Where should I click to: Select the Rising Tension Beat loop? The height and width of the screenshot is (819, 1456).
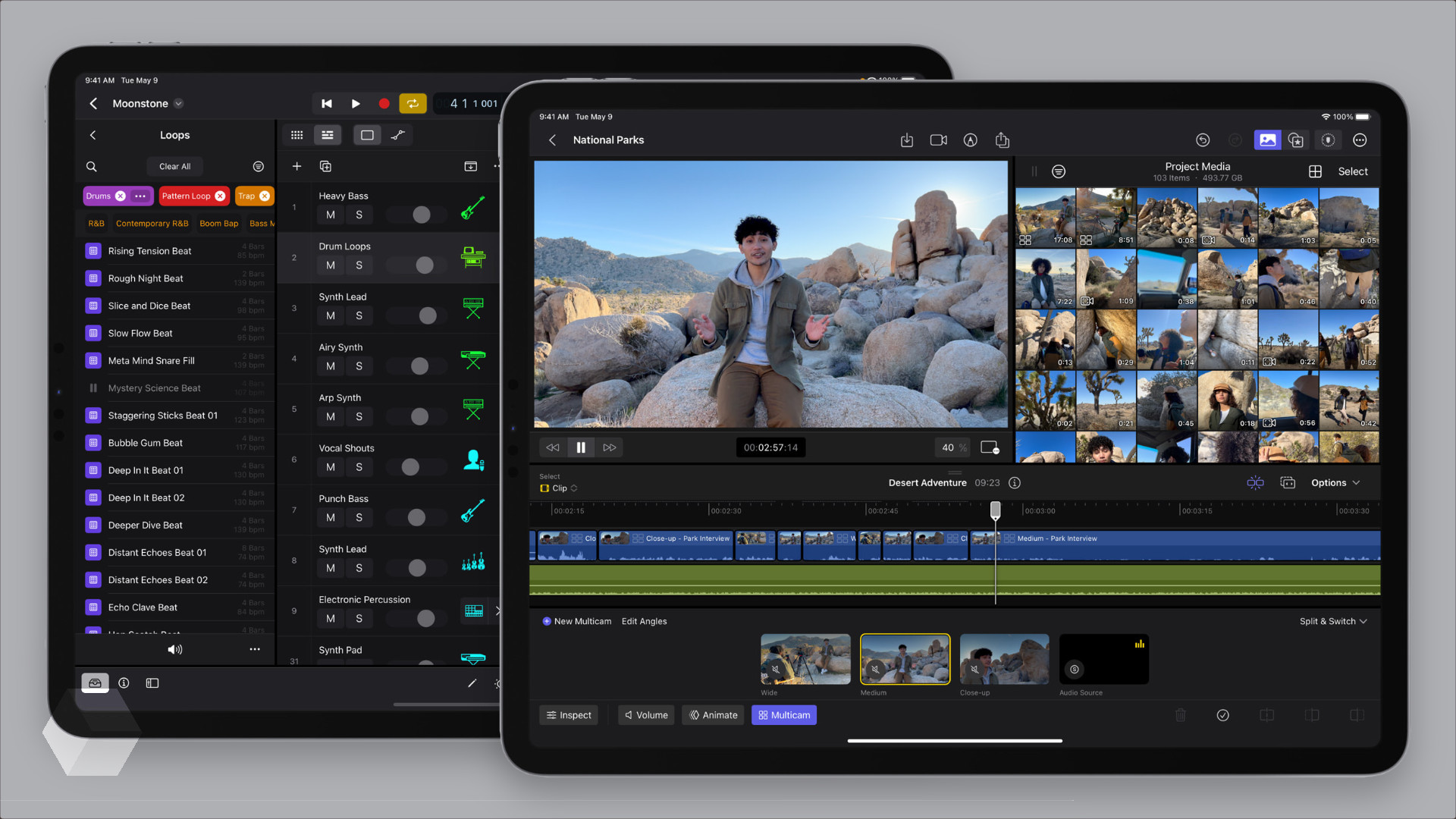pos(174,251)
